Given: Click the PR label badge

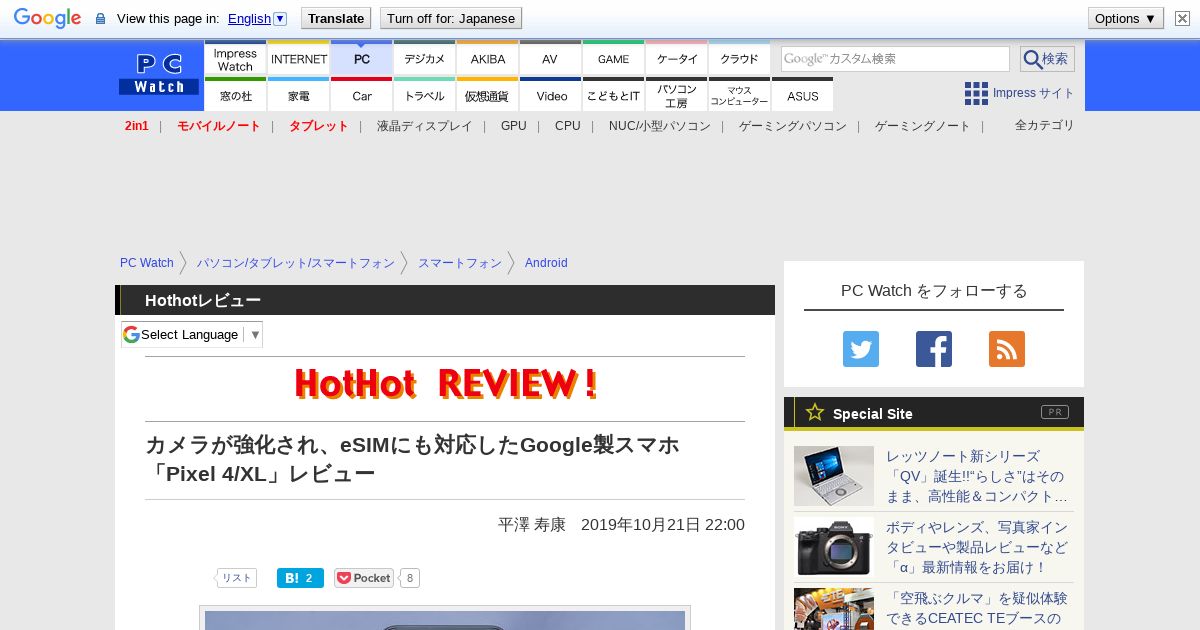Looking at the screenshot, I should pos(1055,412).
